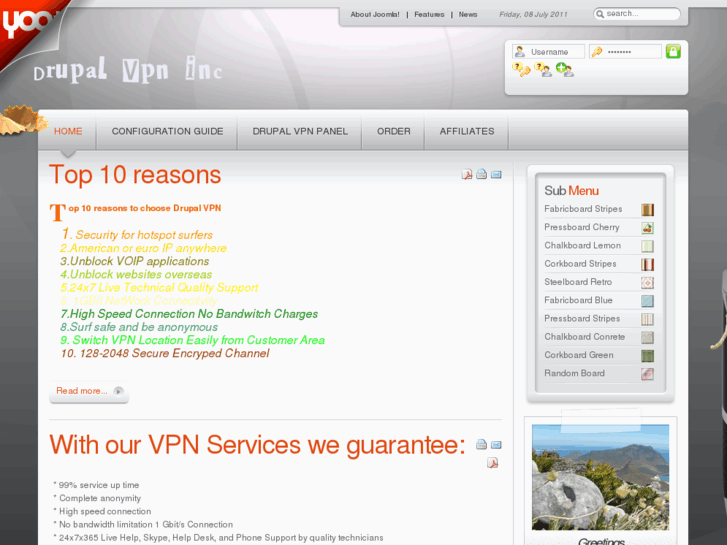Click the Chalkboard Conrete swatch icon
Image resolution: width=727 pixels, height=545 pixels.
click(647, 337)
